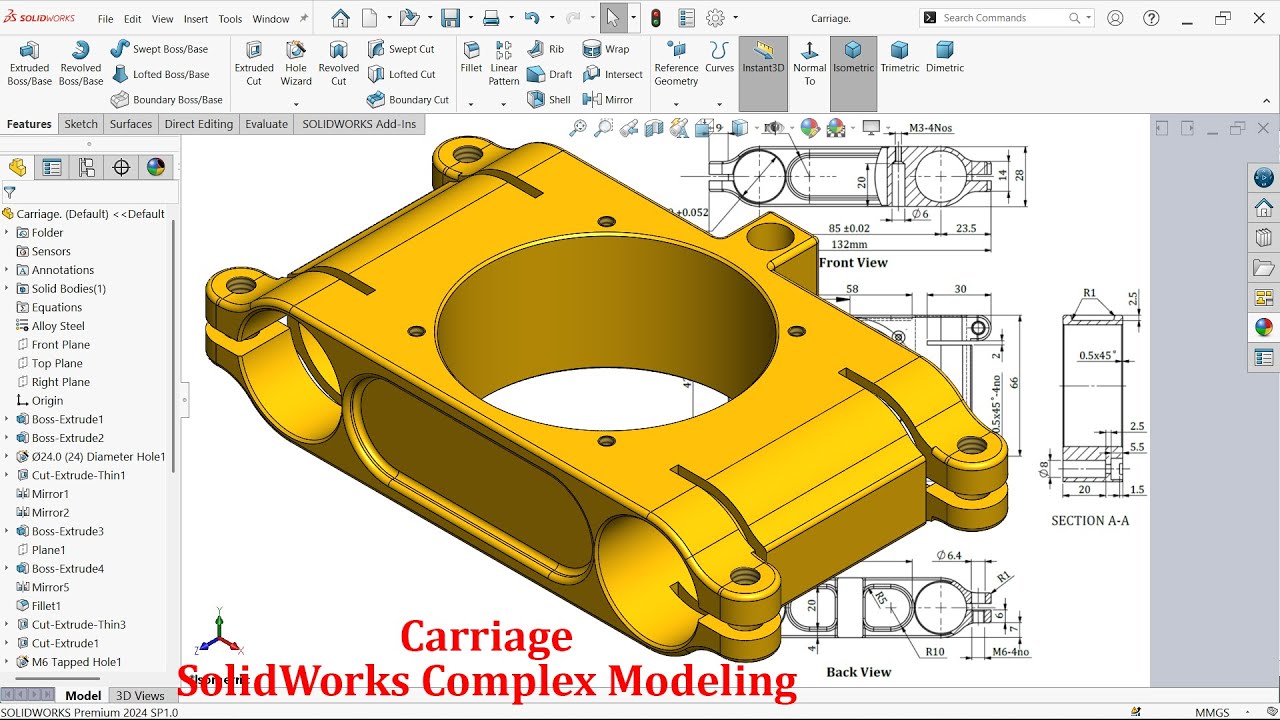This screenshot has height=720, width=1280.
Task: Select the Intersect tool
Action: tap(613, 74)
